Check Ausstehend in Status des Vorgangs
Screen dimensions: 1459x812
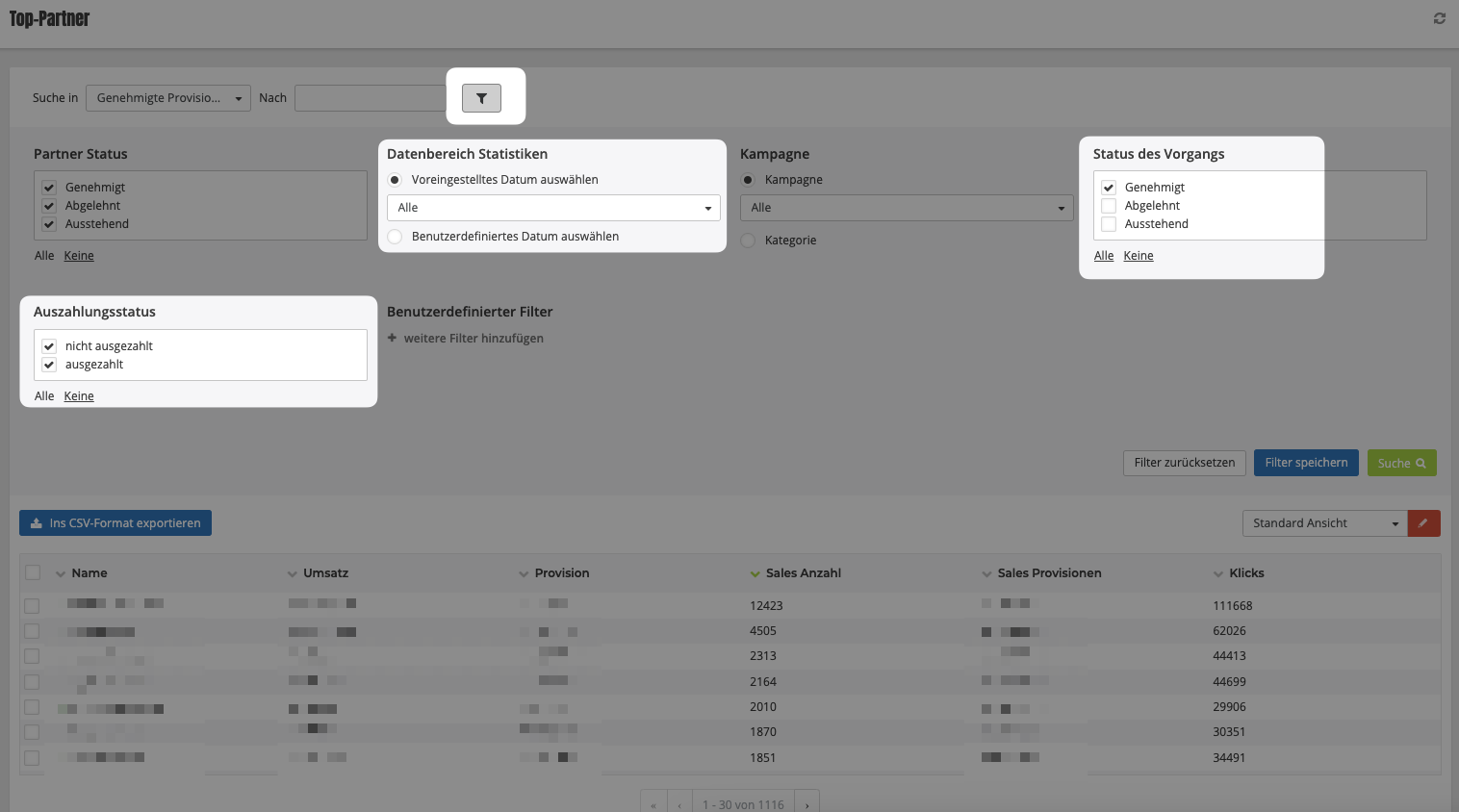coord(1109,224)
